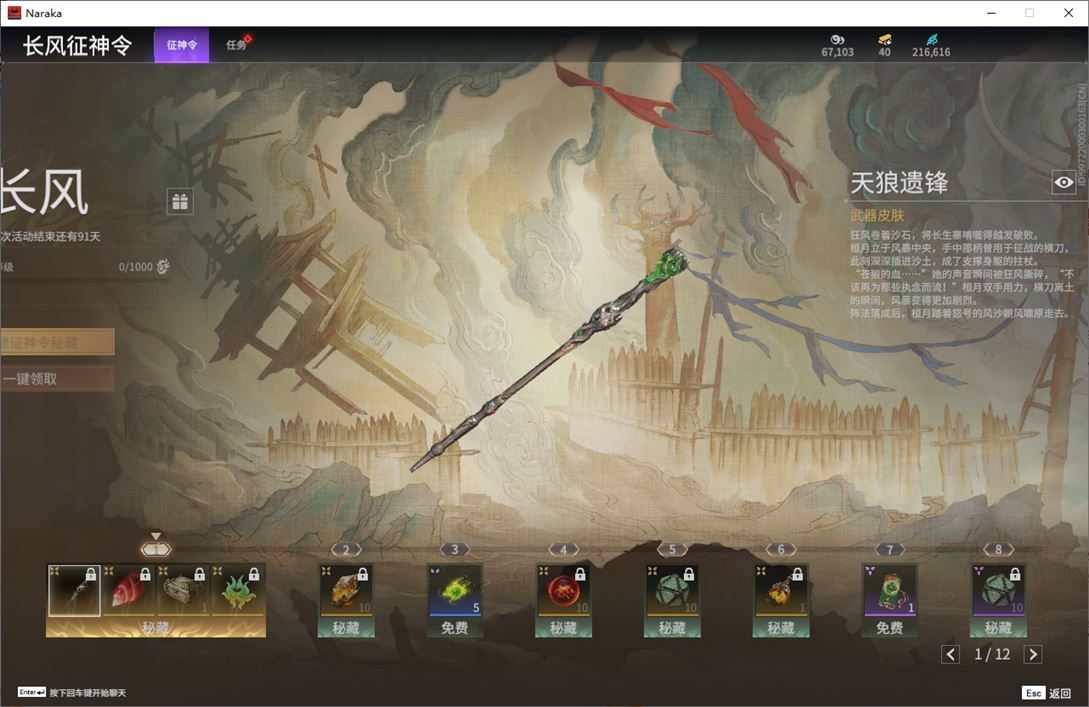Select the level 7 free green pouch reward

click(x=890, y=590)
